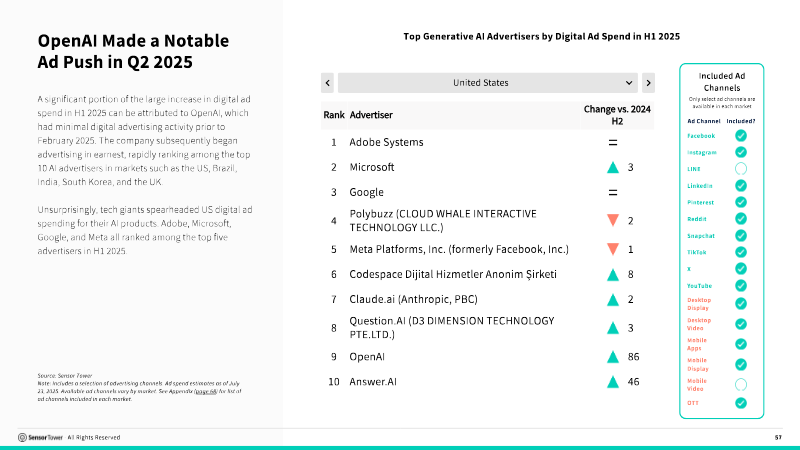Click the YouTube channel checkmark
Viewport: 800px width, 450px height.
point(741,286)
